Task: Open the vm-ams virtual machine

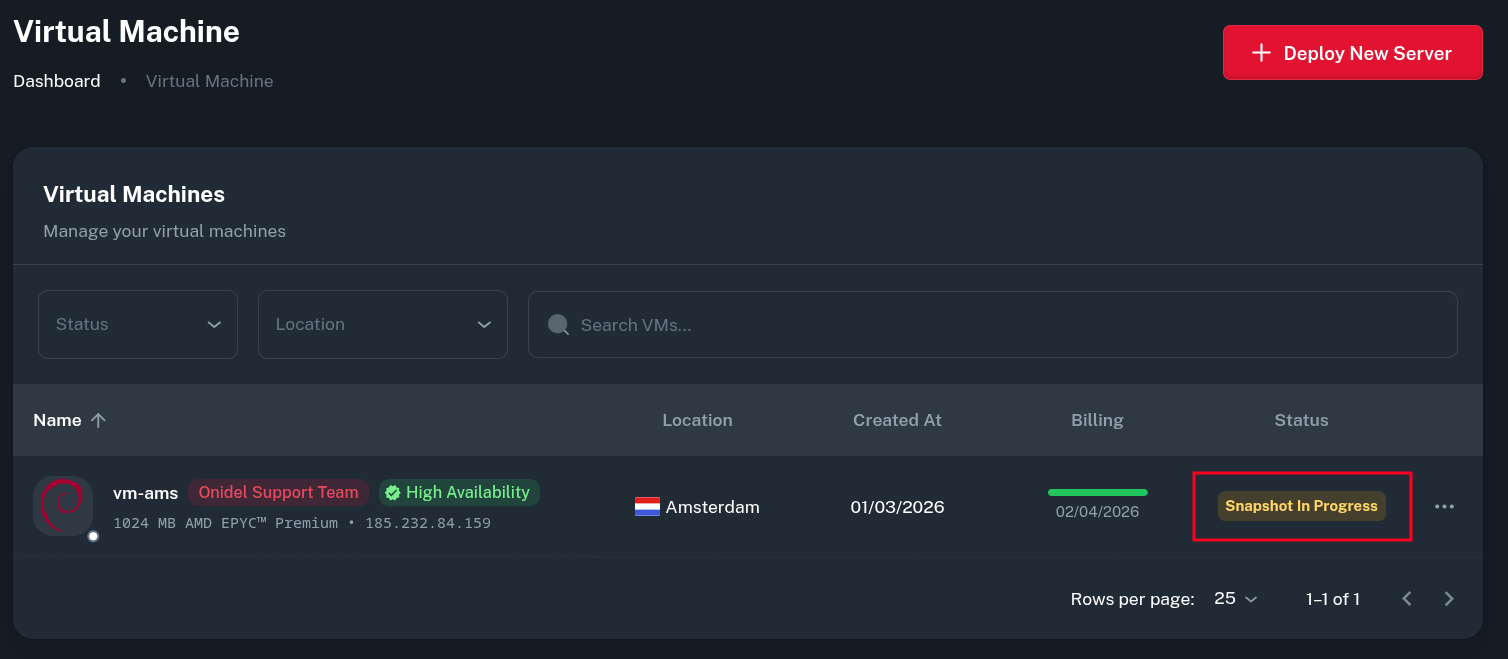Action: [146, 493]
